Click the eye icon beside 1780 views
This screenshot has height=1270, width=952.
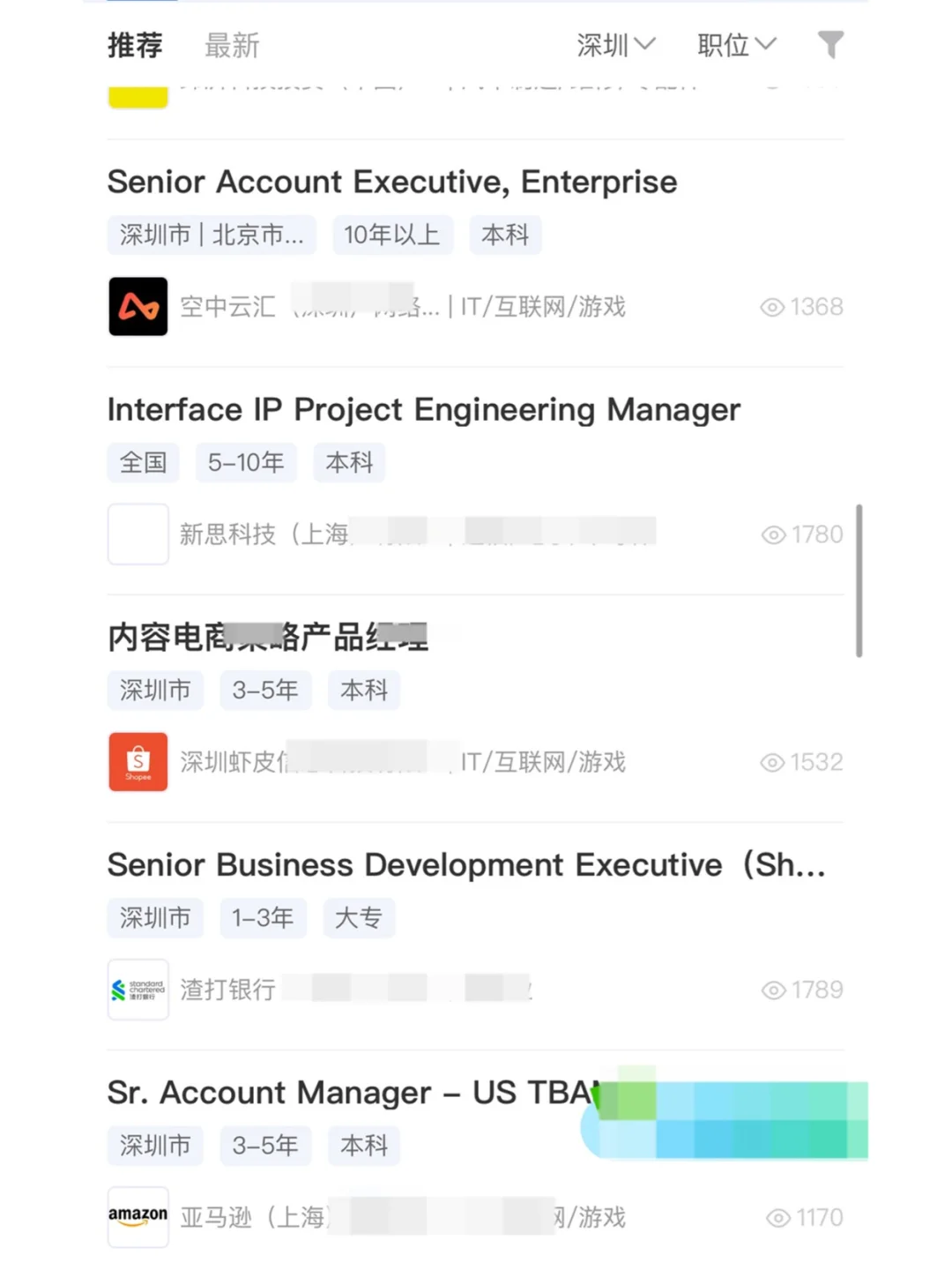click(x=773, y=534)
